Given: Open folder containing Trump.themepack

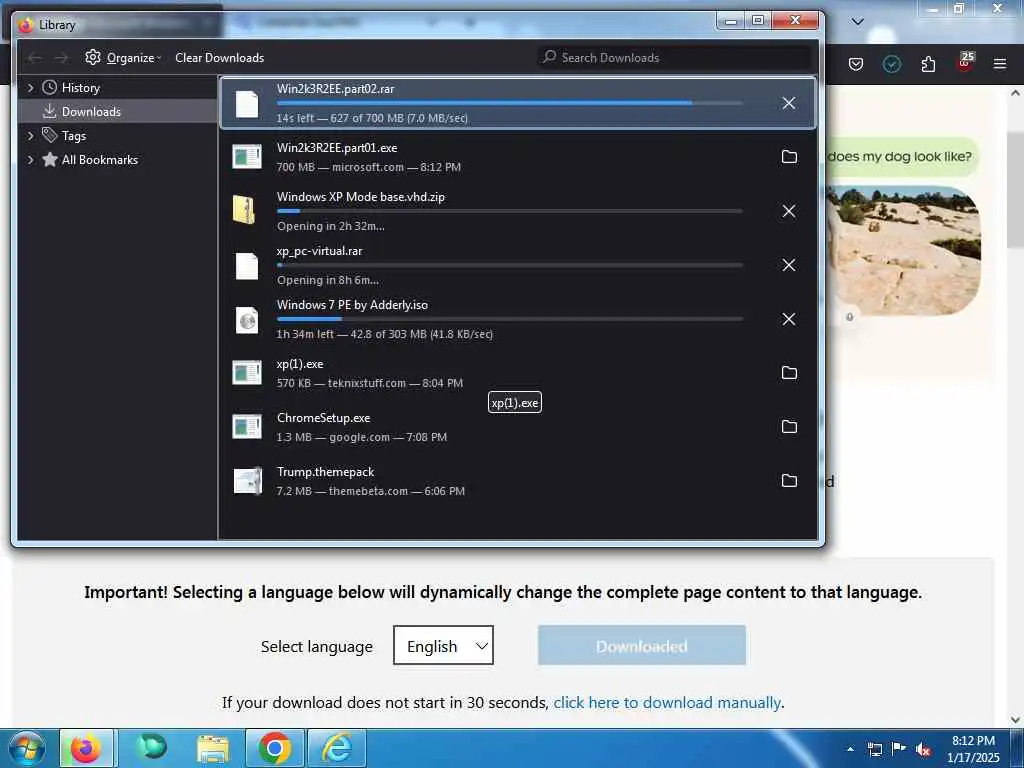Looking at the screenshot, I should tap(789, 481).
